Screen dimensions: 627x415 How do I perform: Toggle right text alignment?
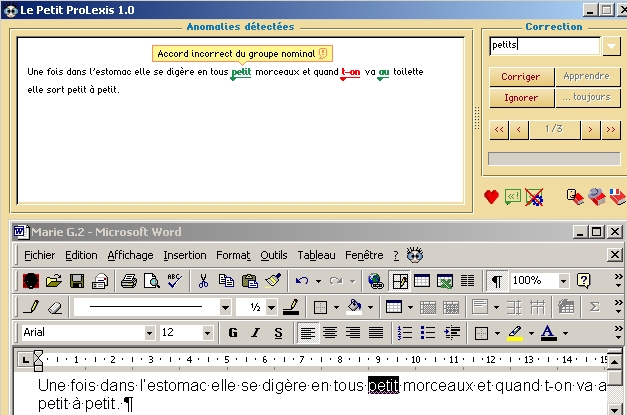[x=353, y=333]
